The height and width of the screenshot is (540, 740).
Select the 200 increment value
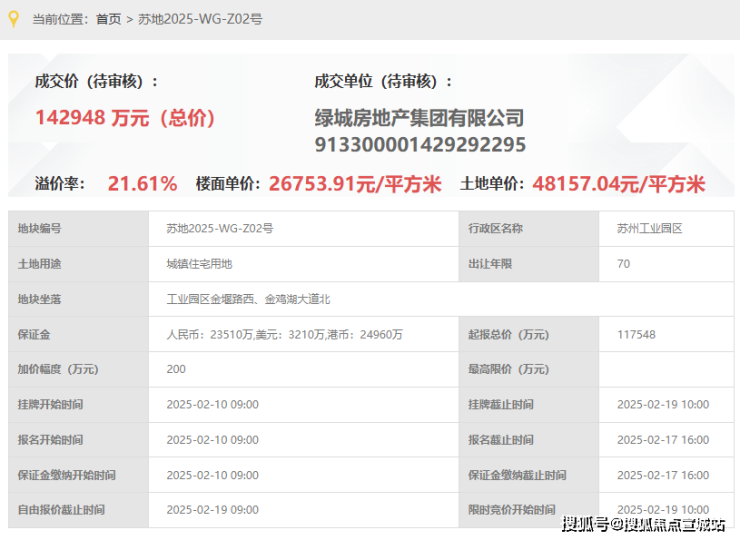click(176, 369)
